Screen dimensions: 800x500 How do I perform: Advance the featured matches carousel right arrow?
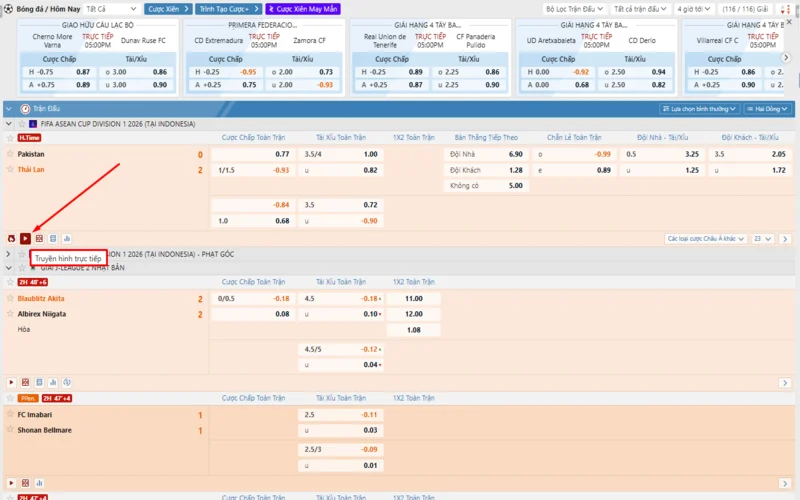tap(786, 58)
